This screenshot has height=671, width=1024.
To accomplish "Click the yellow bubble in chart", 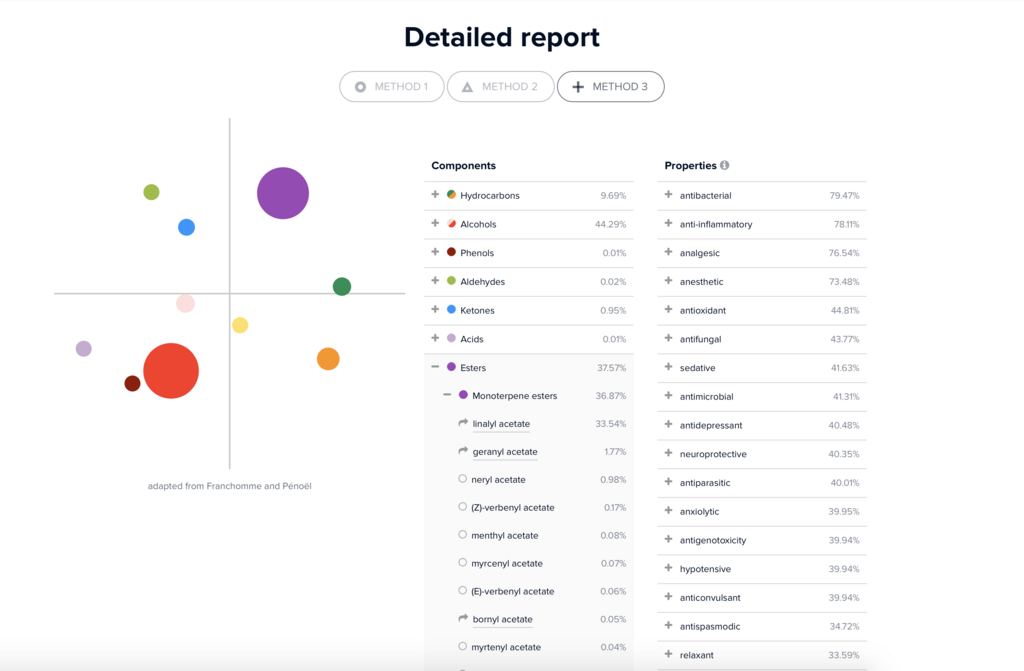I will (x=240, y=325).
